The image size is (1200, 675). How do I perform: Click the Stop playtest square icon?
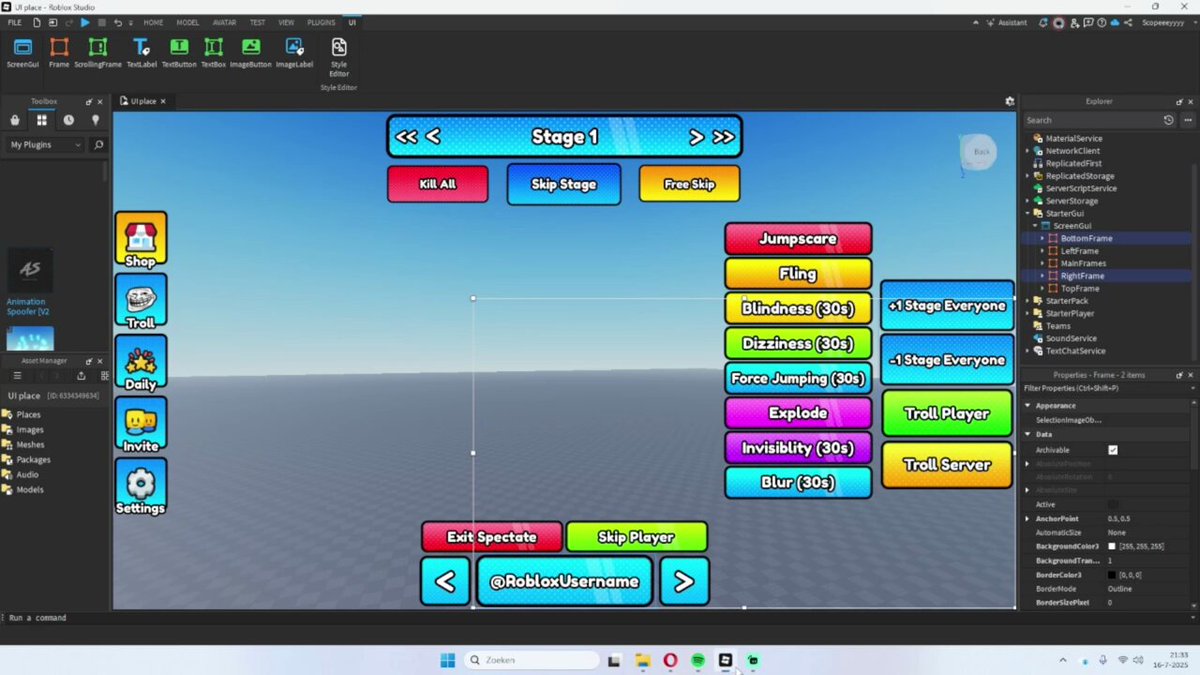(x=101, y=22)
